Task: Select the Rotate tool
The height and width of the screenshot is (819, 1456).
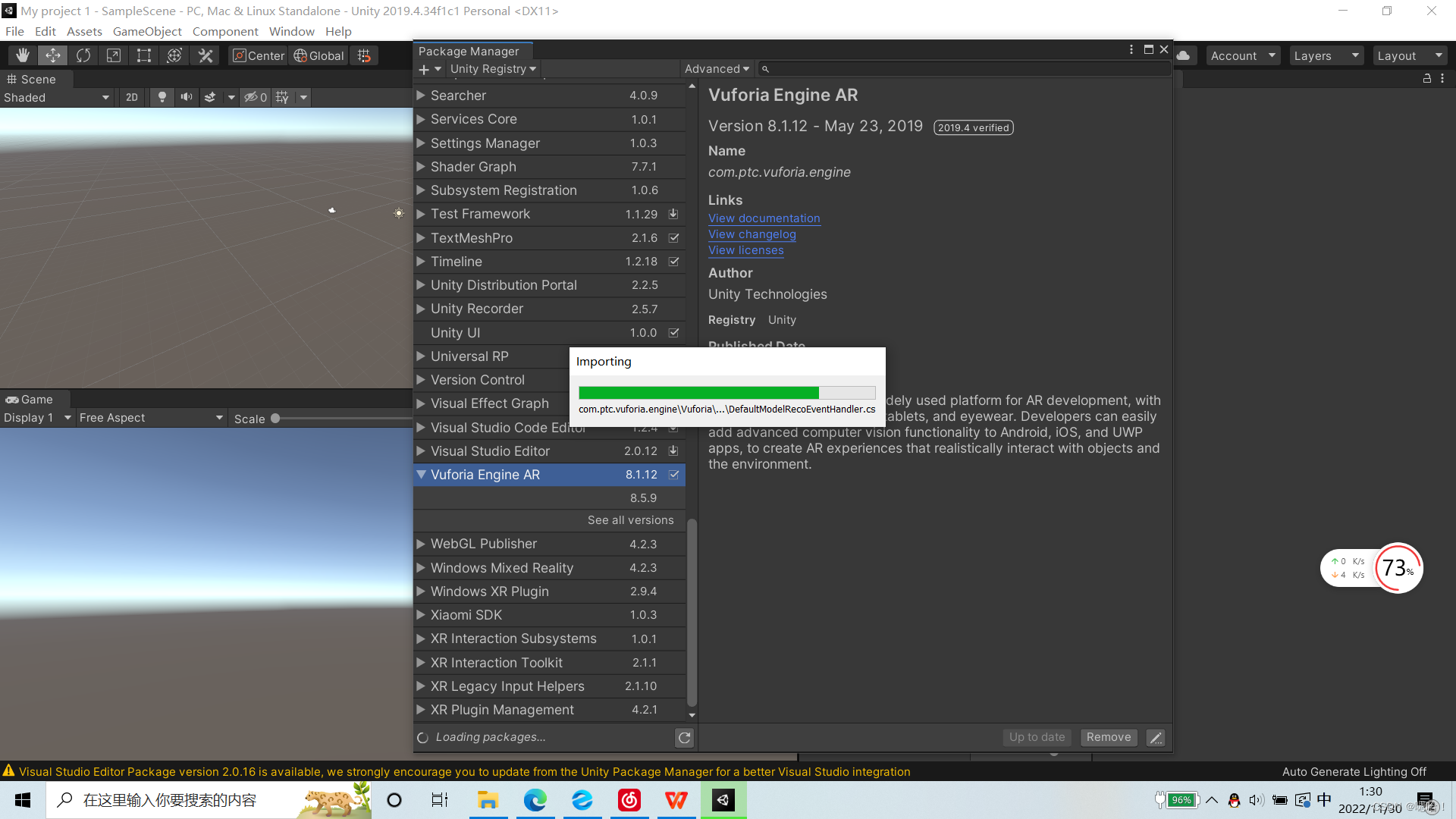Action: [83, 55]
